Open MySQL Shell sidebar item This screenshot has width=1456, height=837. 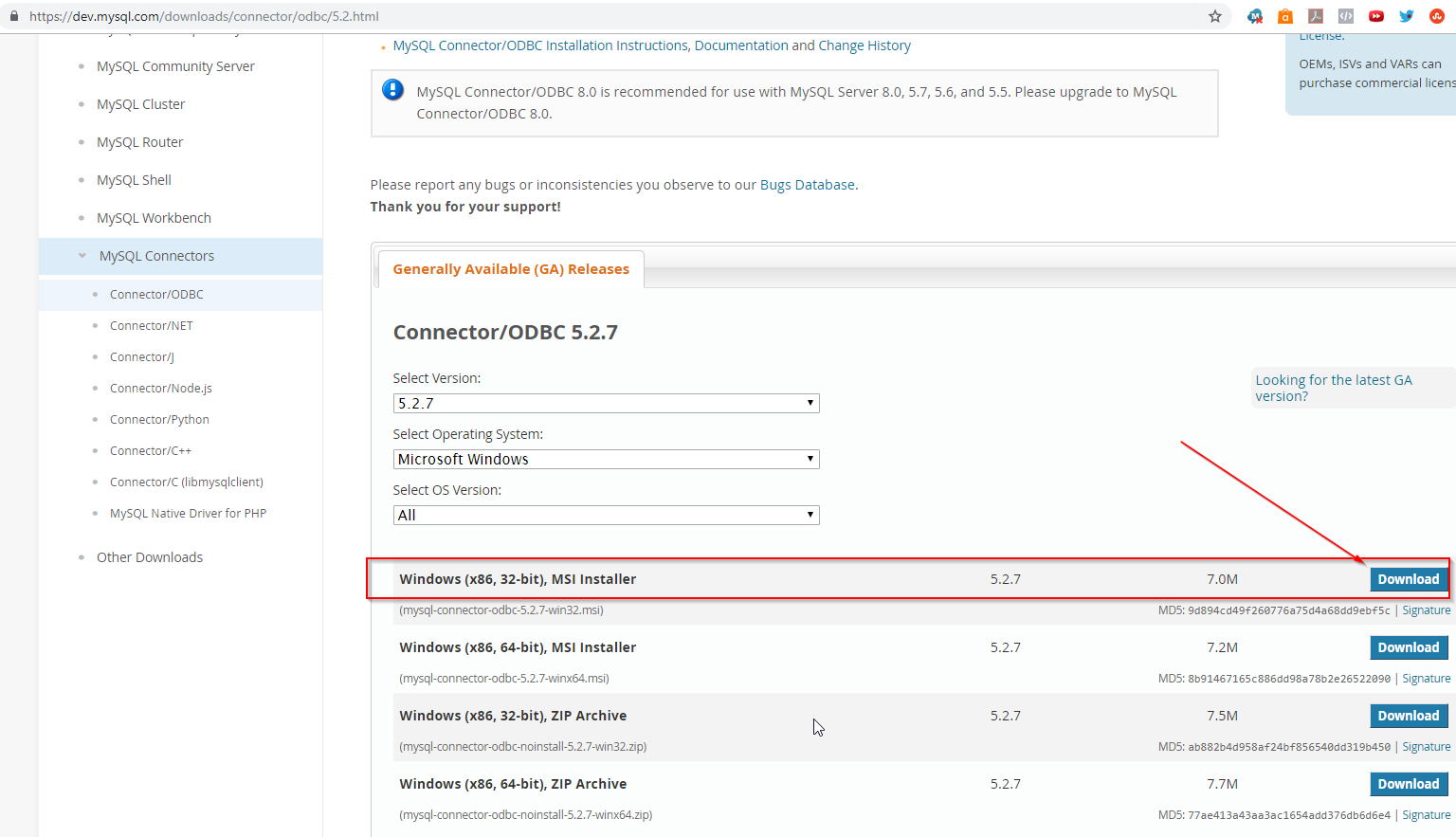[134, 180]
